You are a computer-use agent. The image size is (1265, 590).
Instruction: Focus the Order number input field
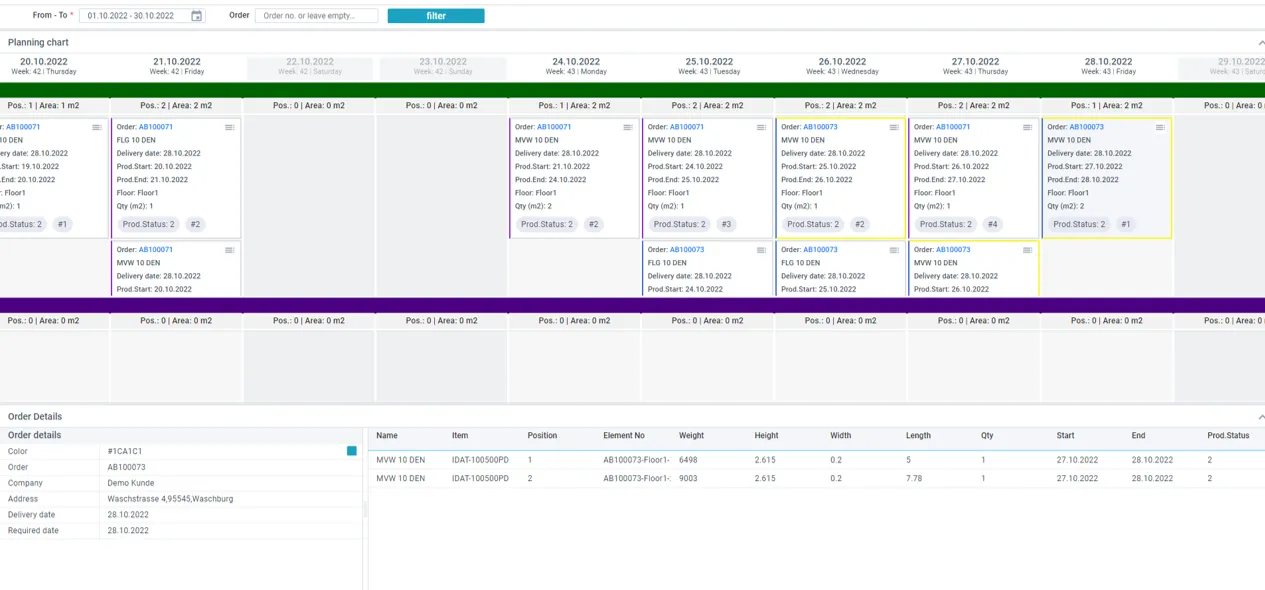coord(317,16)
